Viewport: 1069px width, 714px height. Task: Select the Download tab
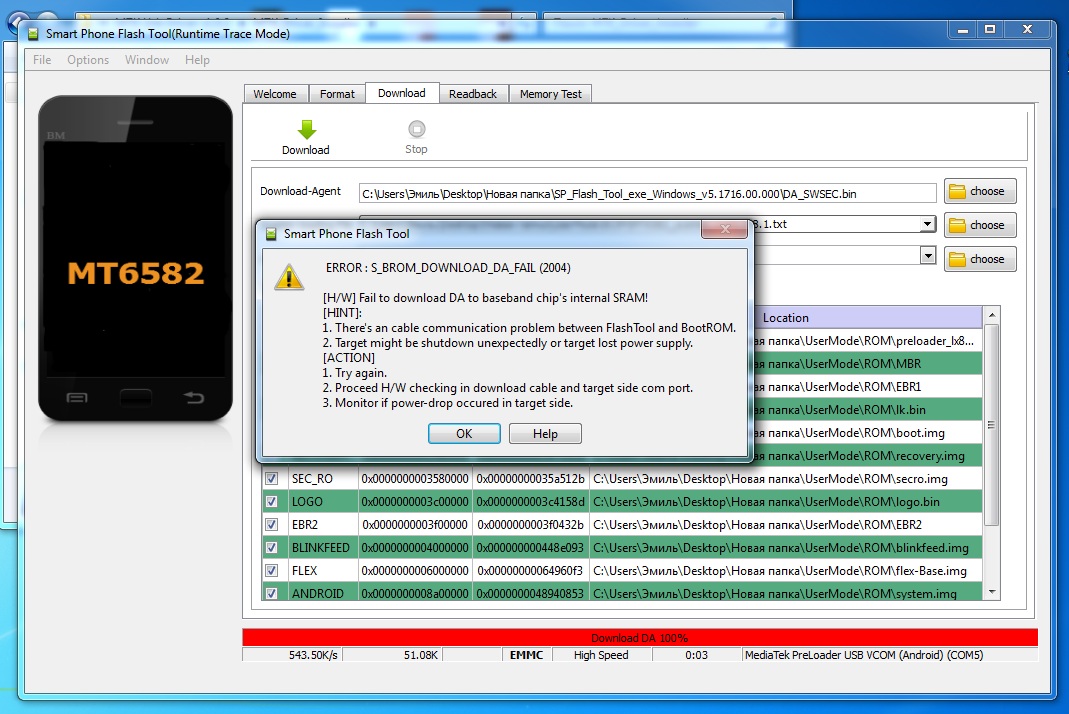coord(402,93)
